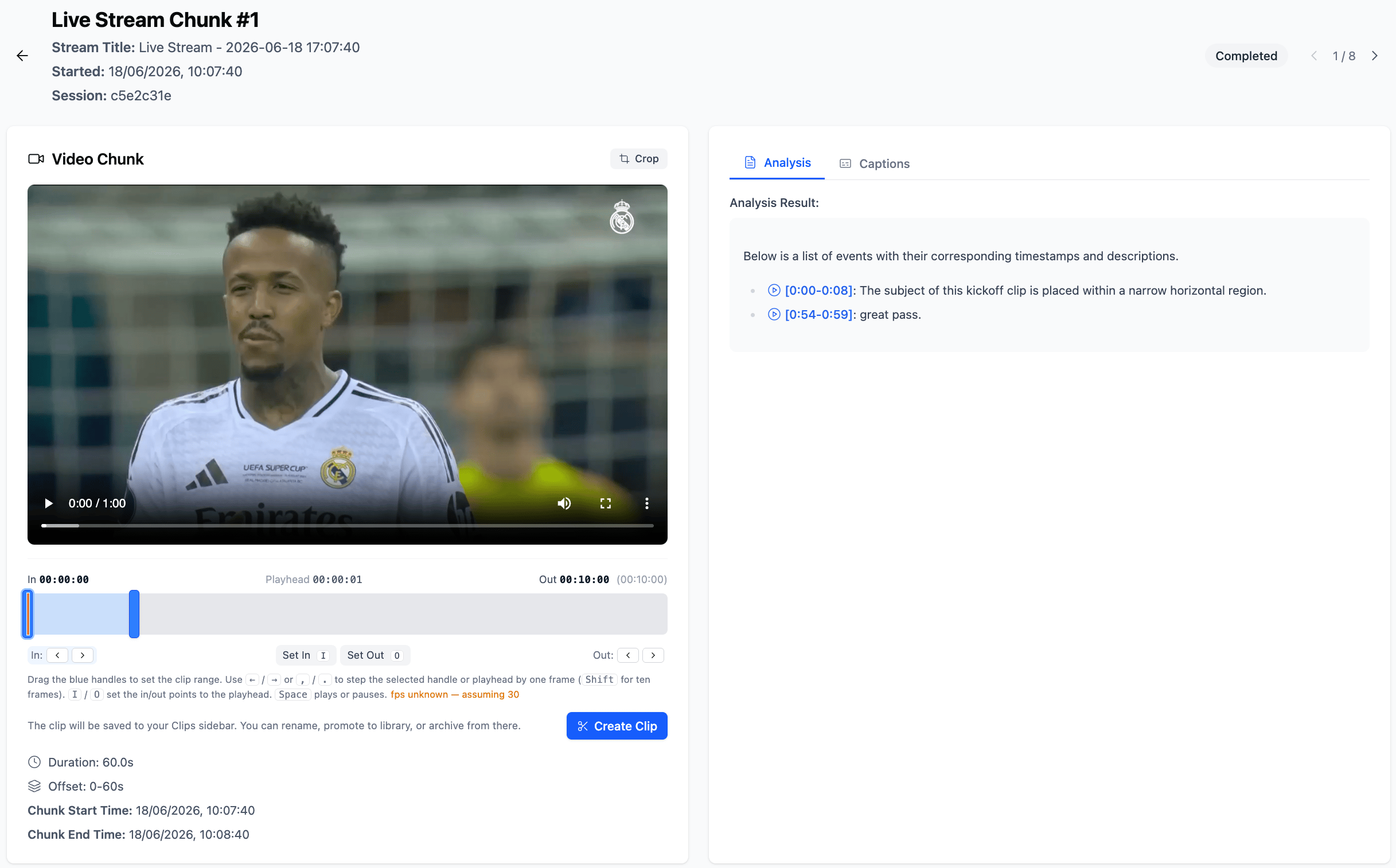Step the Out point forward one frame
This screenshot has height=868, width=1396.
coord(653,655)
